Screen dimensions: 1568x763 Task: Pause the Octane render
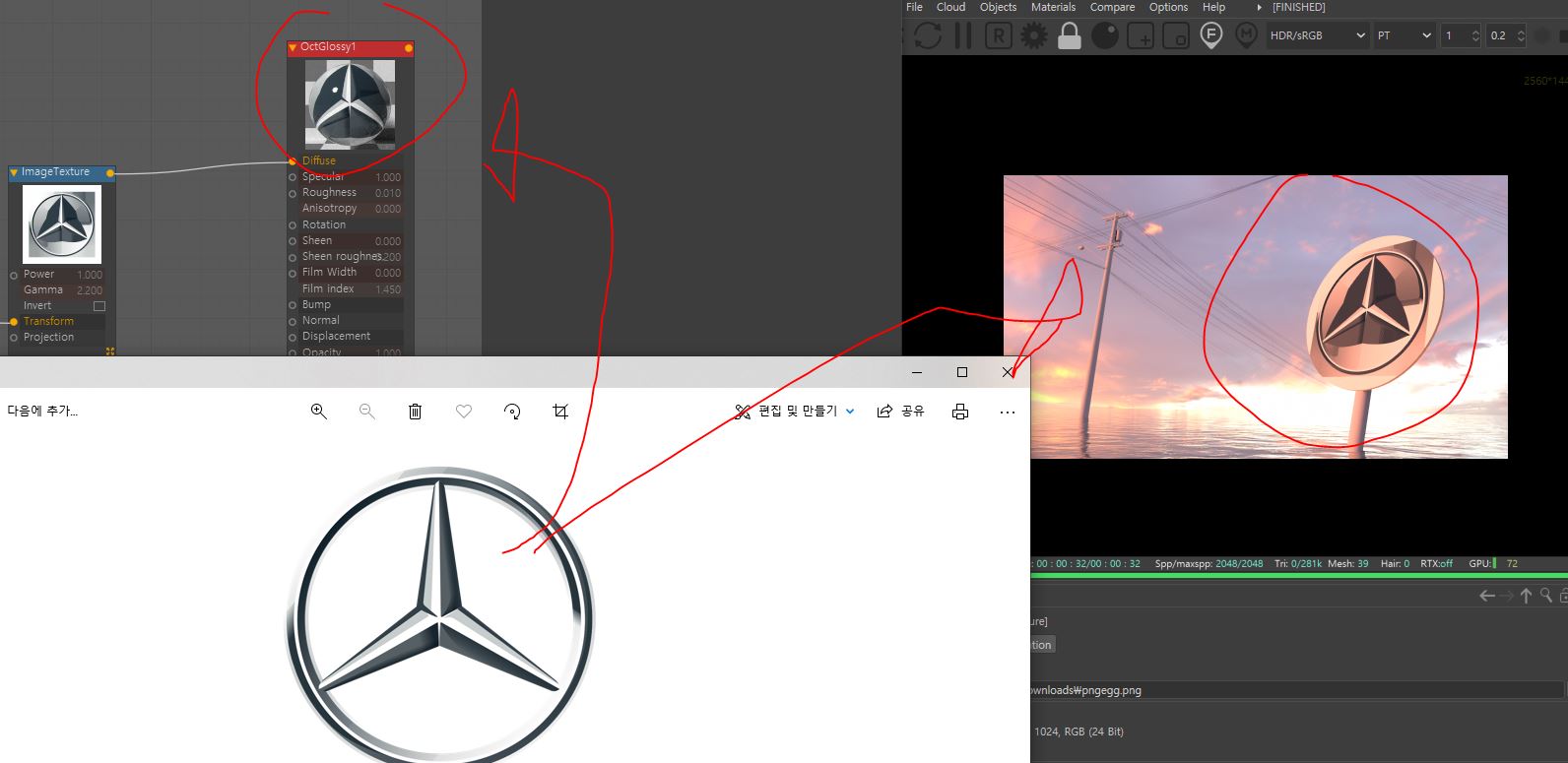[x=963, y=36]
